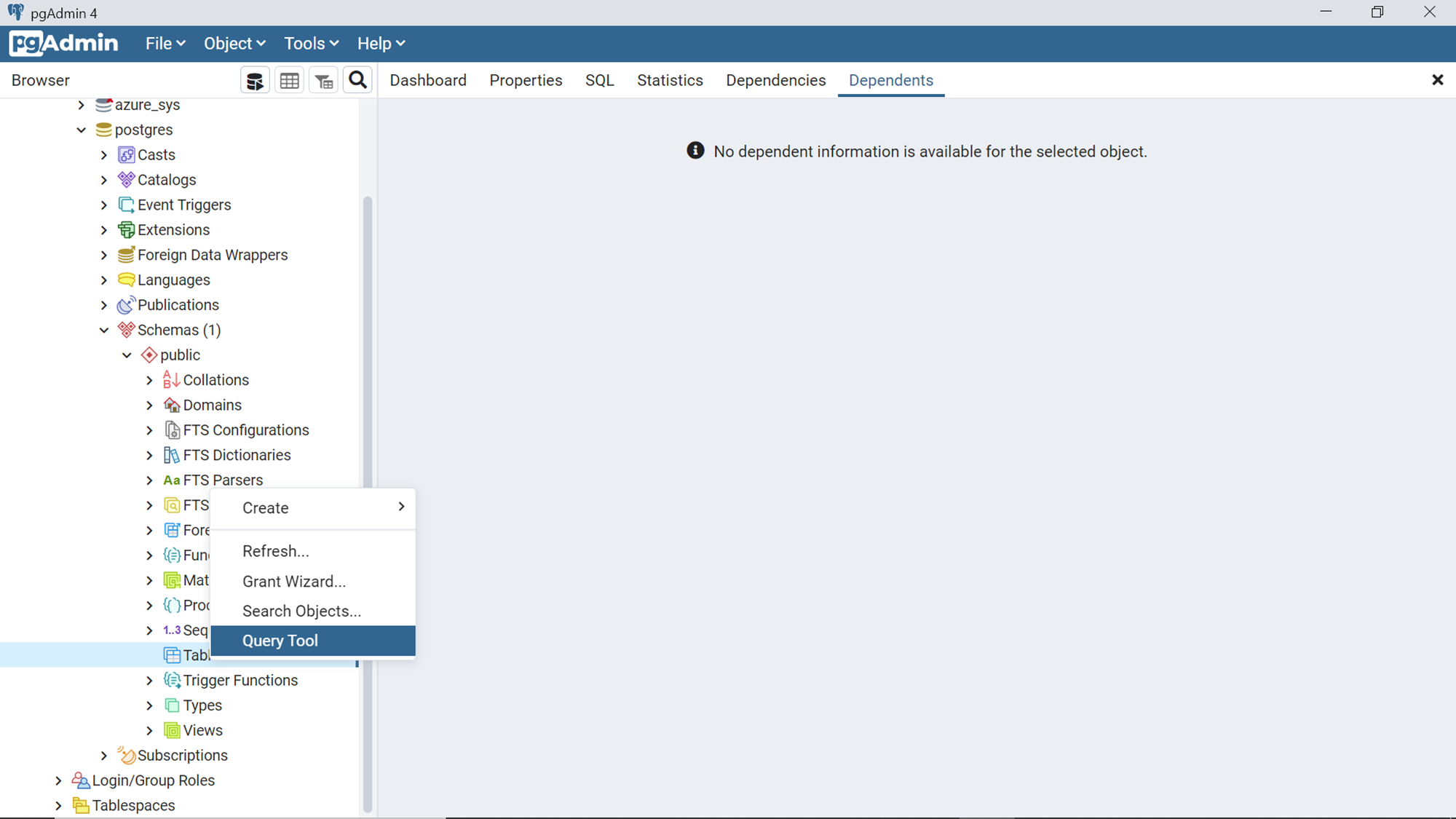Collapse the postgres database node
Screen dimensions: 1456x819
(x=81, y=130)
